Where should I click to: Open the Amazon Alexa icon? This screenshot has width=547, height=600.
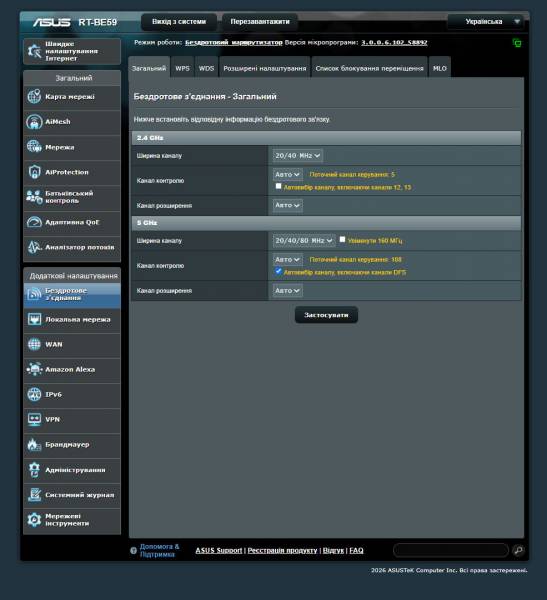(x=34, y=369)
